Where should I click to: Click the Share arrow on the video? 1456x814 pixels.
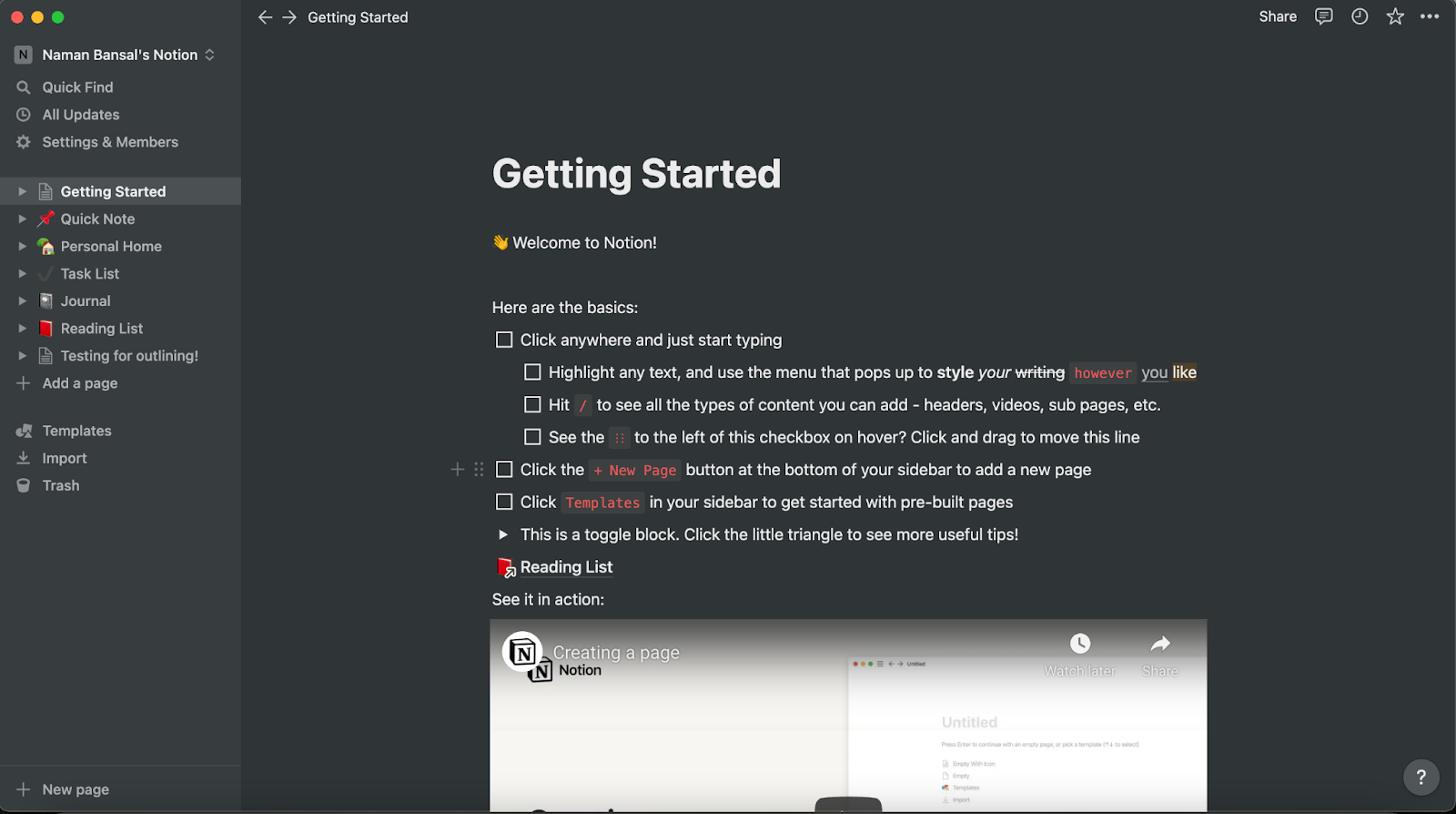[1160, 644]
